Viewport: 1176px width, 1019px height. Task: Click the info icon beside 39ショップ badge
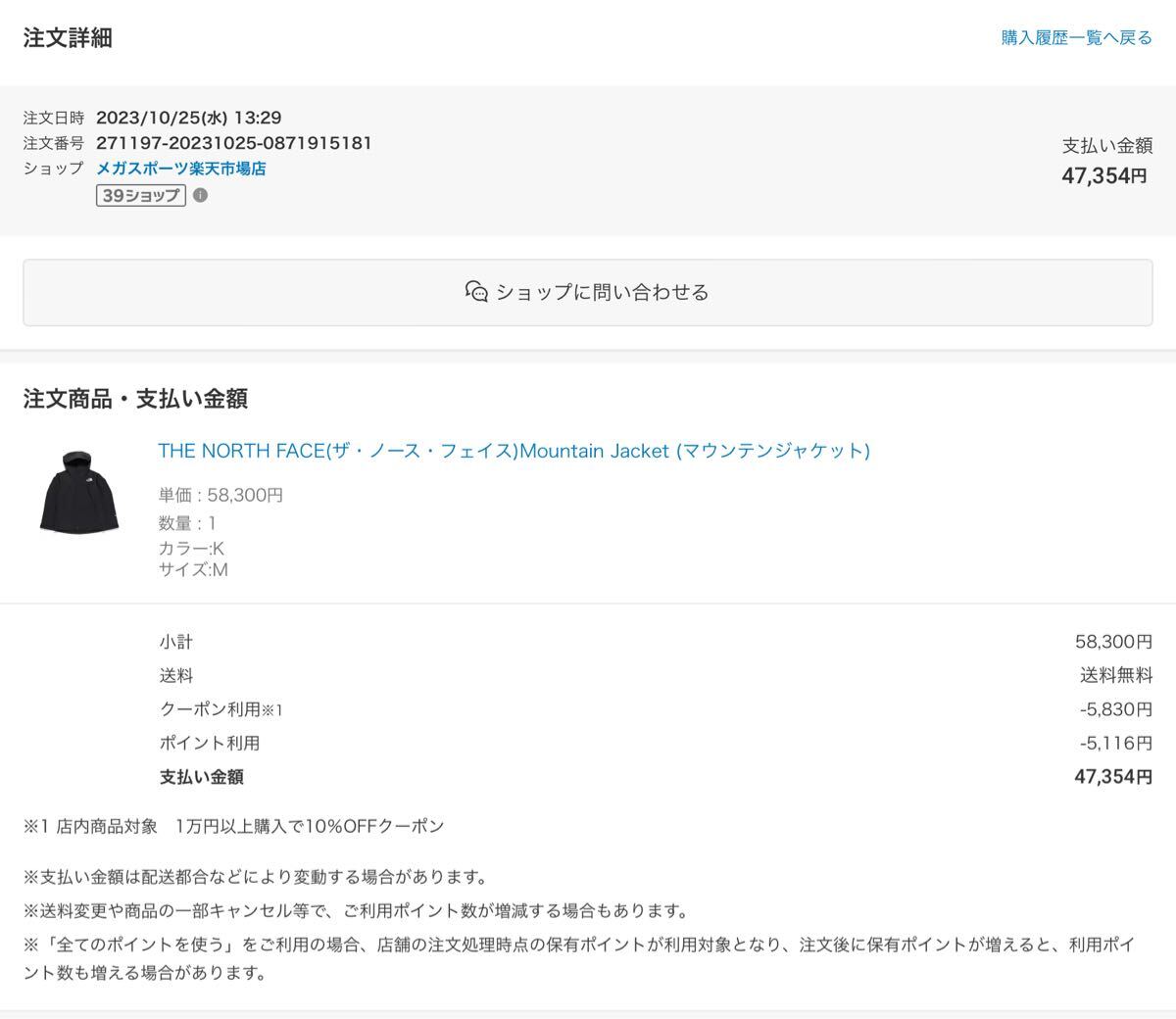click(200, 195)
